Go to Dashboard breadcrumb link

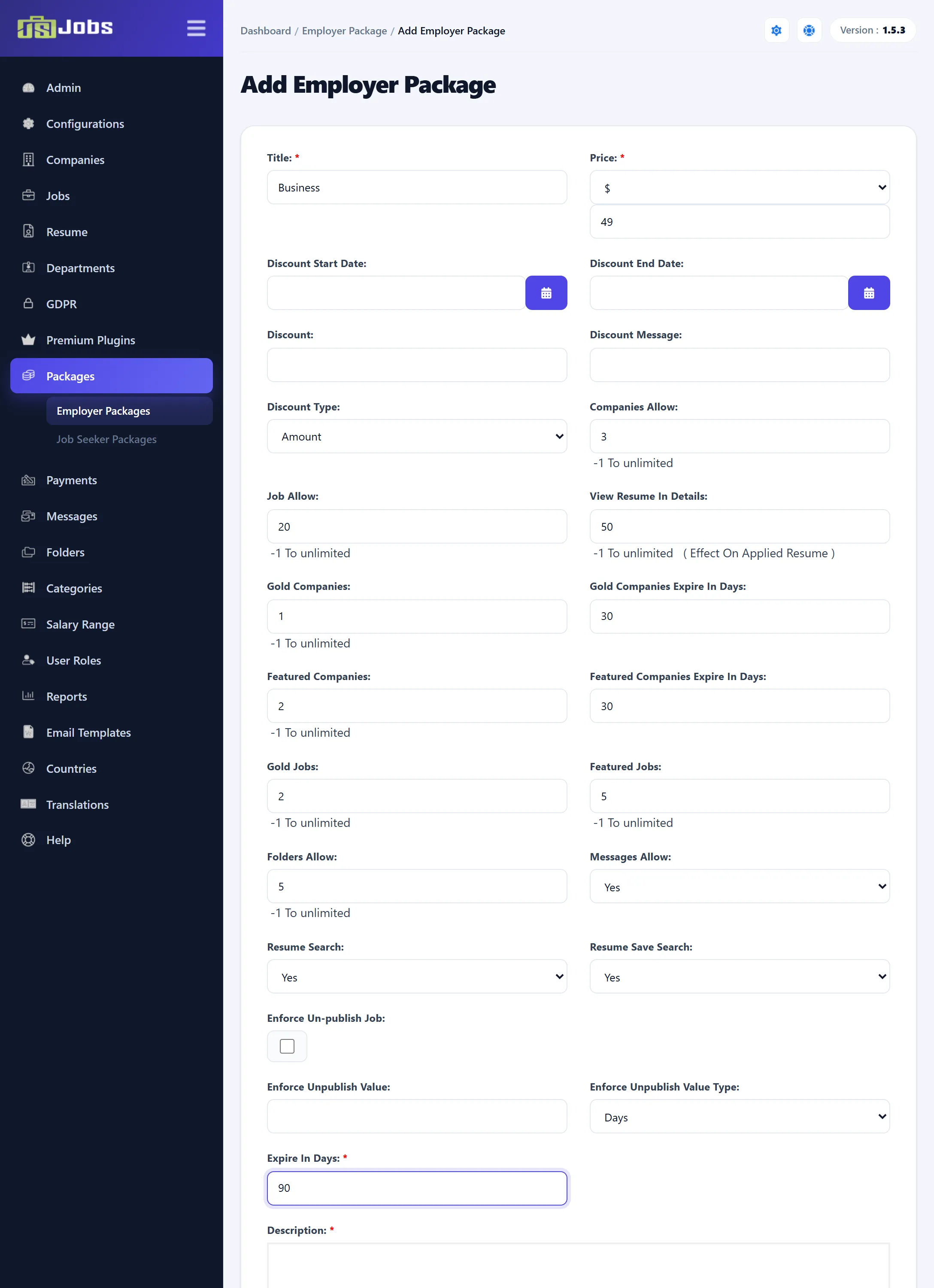[x=265, y=30]
